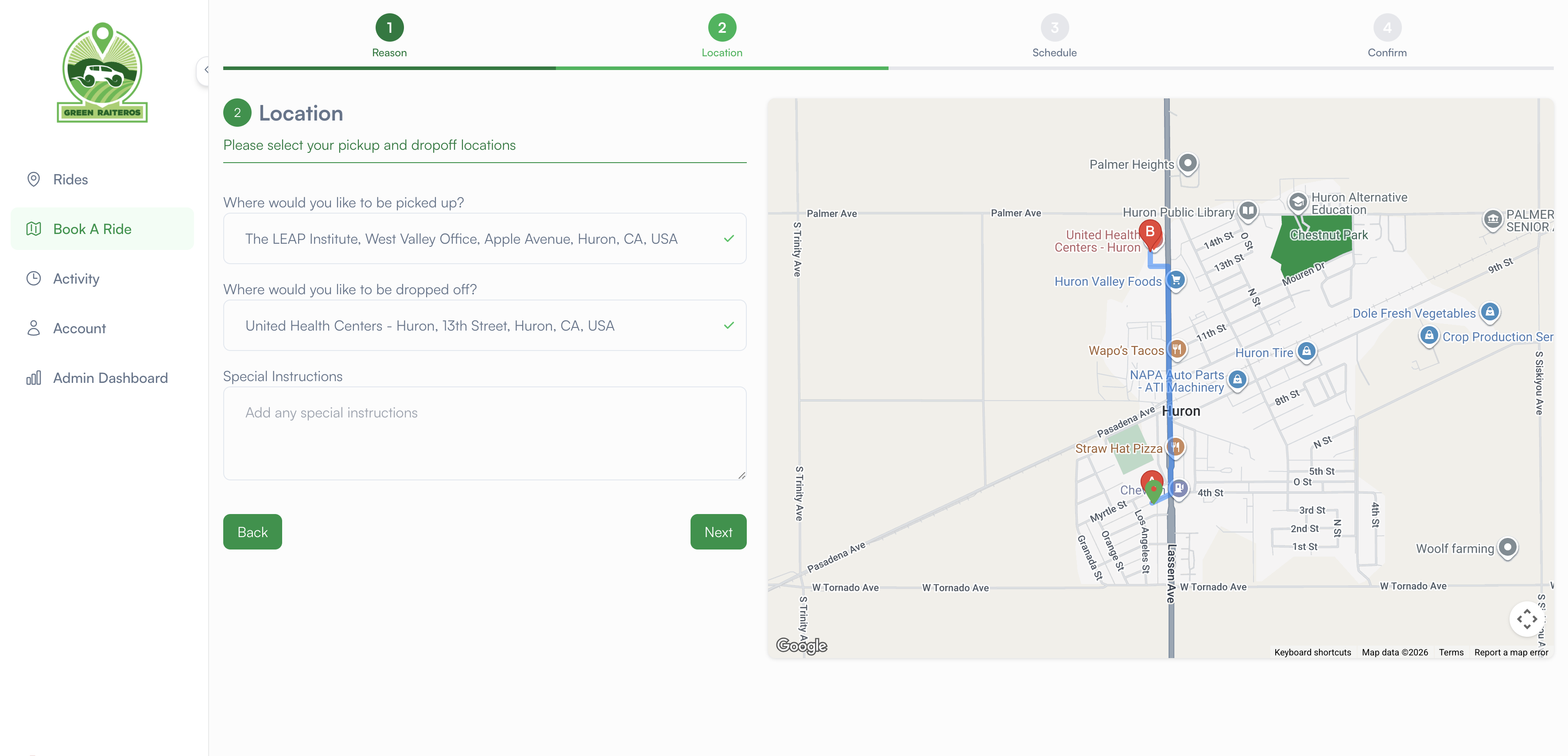1568x756 pixels.
Task: Open the Admin Dashboard
Action: (110, 378)
